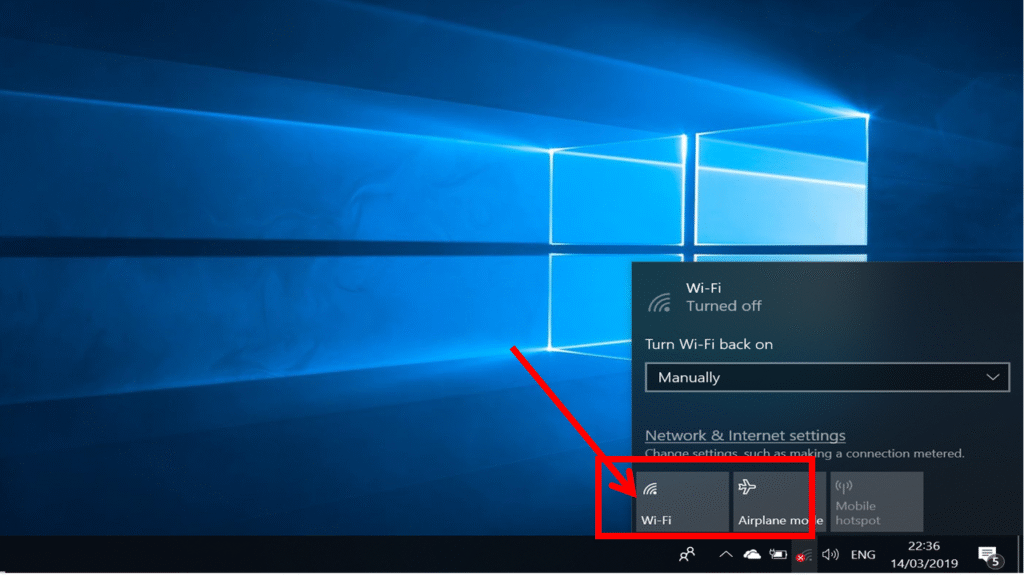The width and height of the screenshot is (1024, 576).
Task: Open the People icon in taskbar
Action: click(687, 554)
